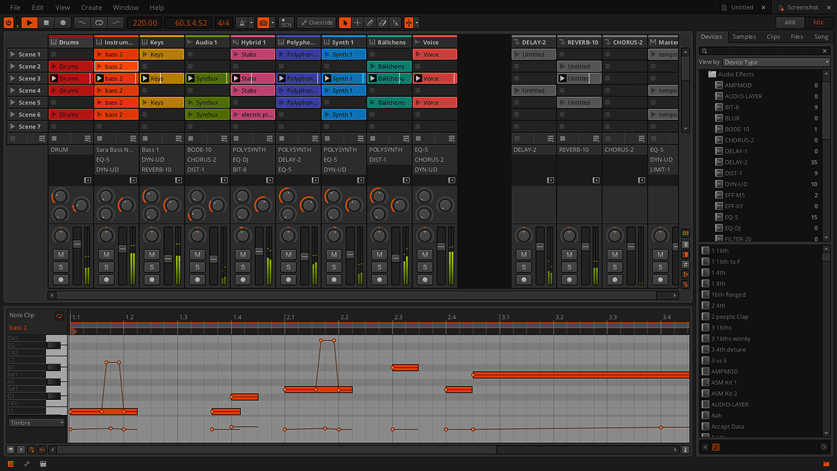Click the punch-in ramp icon
Screen dimensions: 837x471
pyautogui.click(x=116, y=22)
